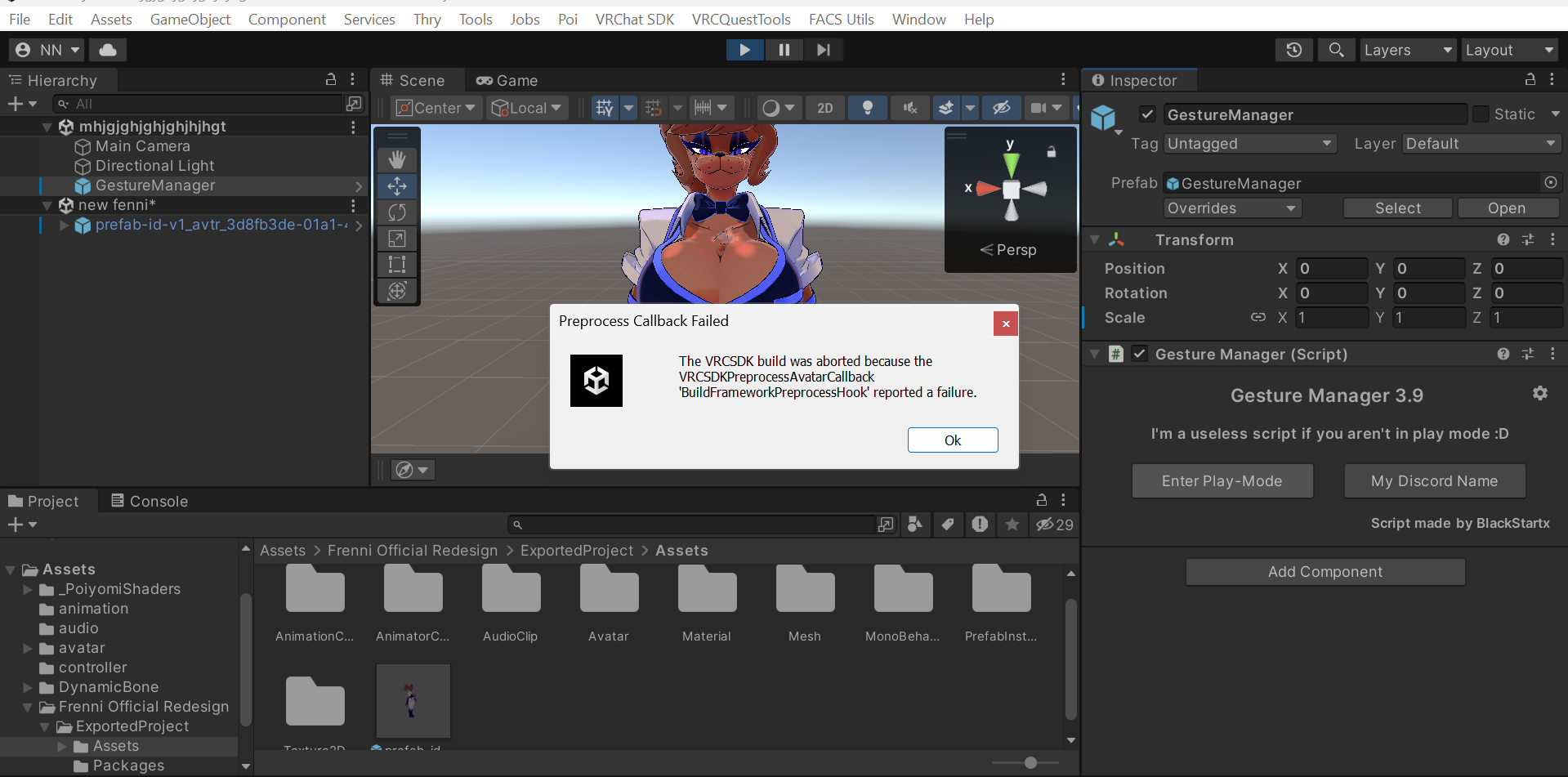Lock the scene orientation gizmo

point(1052,152)
